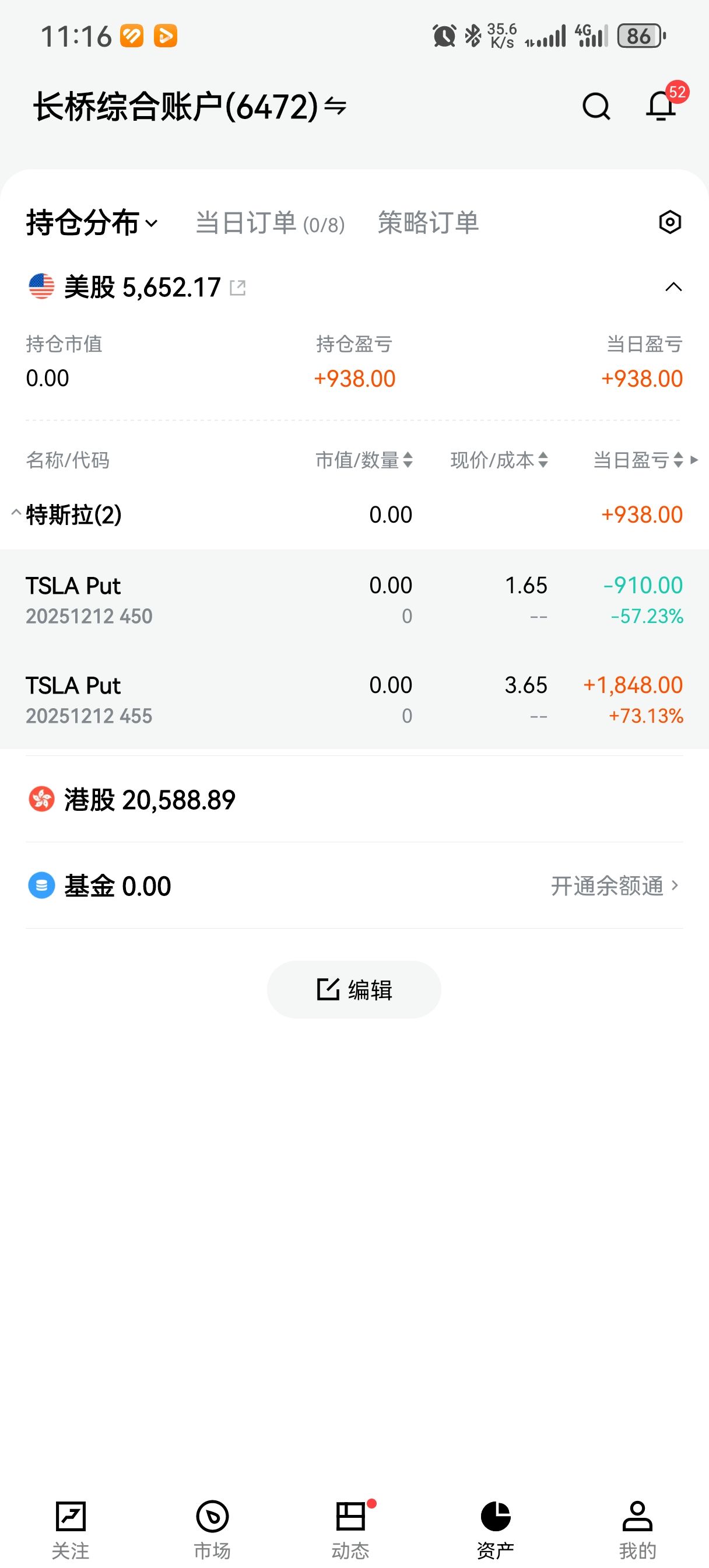Open notifications bell with 52 badge
This screenshot has height=1568, width=709.
pyautogui.click(x=661, y=107)
